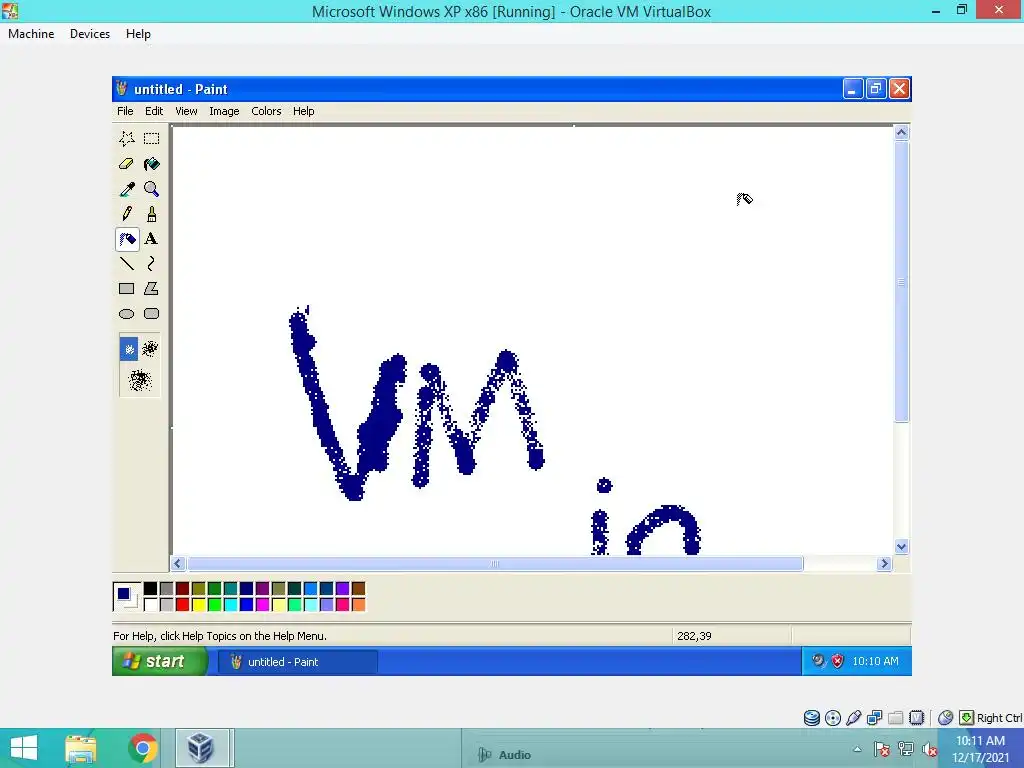Click the VirtualBox network status icon
The width and height of the screenshot is (1024, 768).
click(x=874, y=718)
